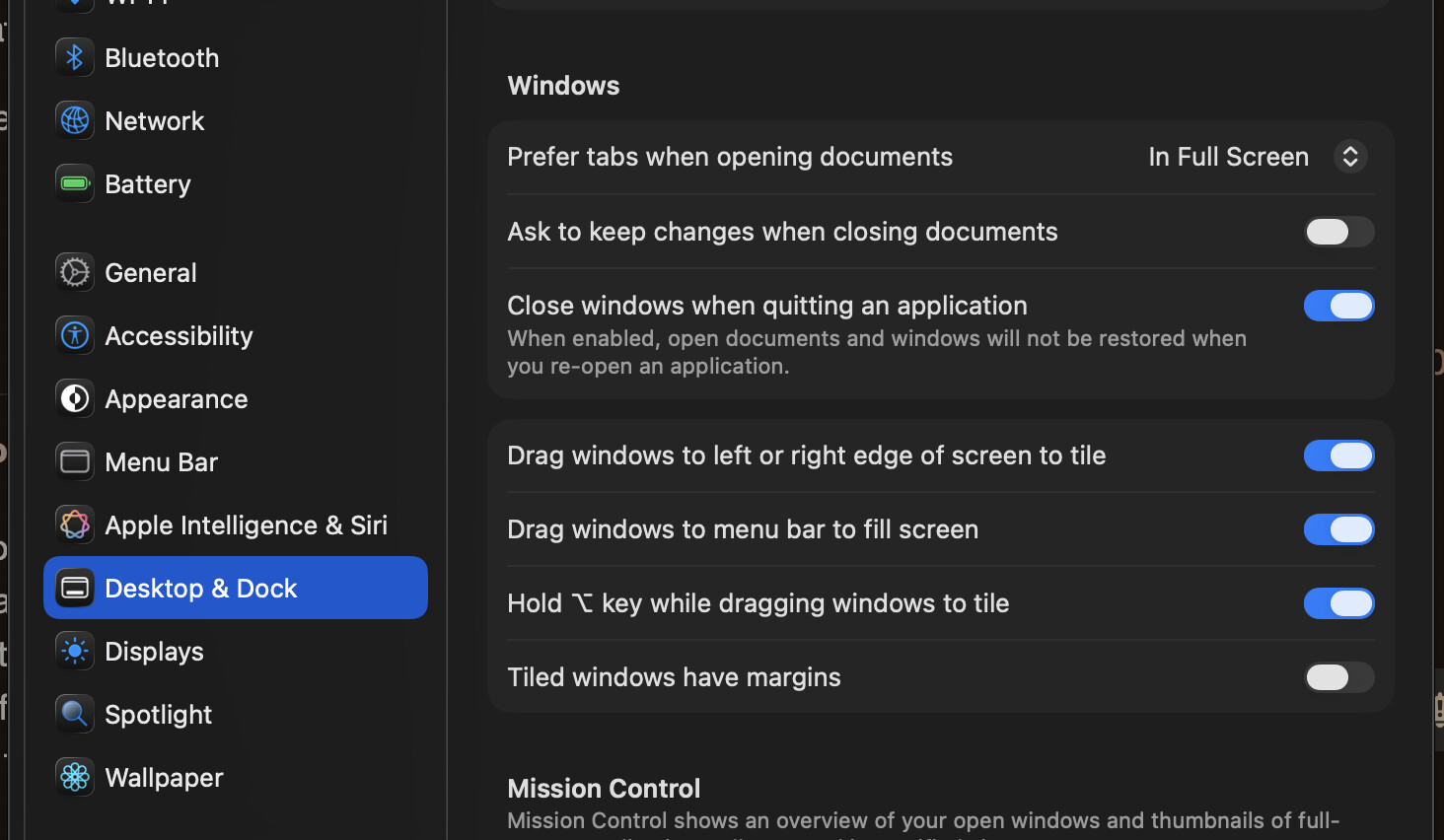Click the Bluetooth icon in sidebar

(75, 58)
